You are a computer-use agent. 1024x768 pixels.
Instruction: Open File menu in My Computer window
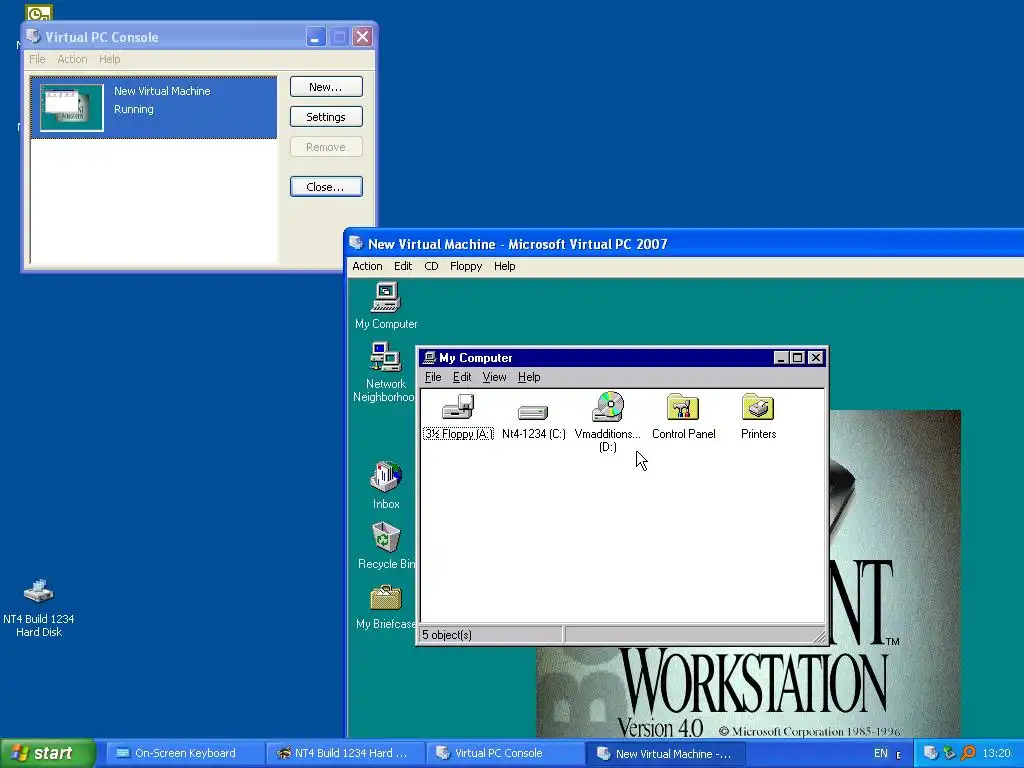point(433,377)
